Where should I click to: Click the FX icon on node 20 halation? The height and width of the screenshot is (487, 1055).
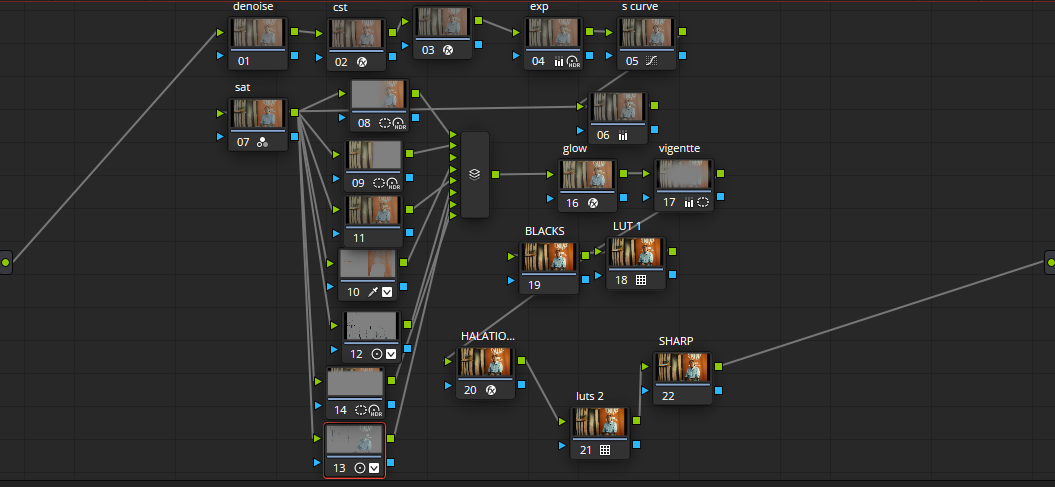tap(490, 390)
